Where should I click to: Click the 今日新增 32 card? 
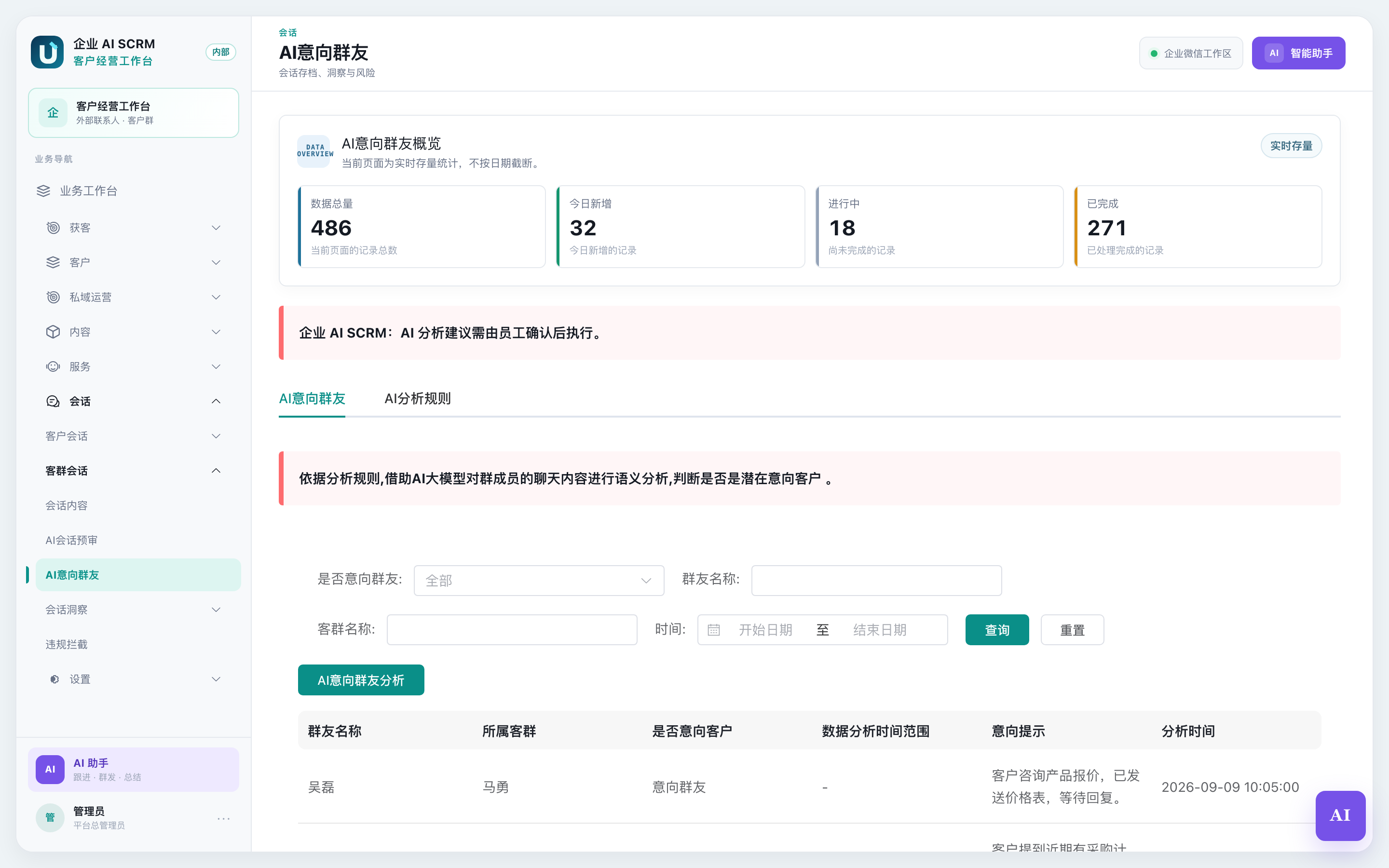click(681, 227)
